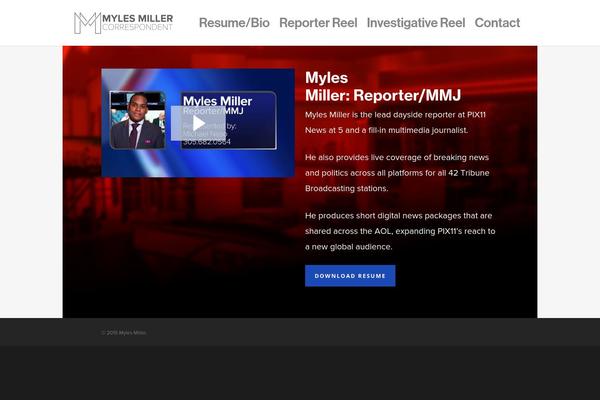This screenshot has width=600, height=400.
Task: Open the Investigative Reel page
Action: click(415, 22)
